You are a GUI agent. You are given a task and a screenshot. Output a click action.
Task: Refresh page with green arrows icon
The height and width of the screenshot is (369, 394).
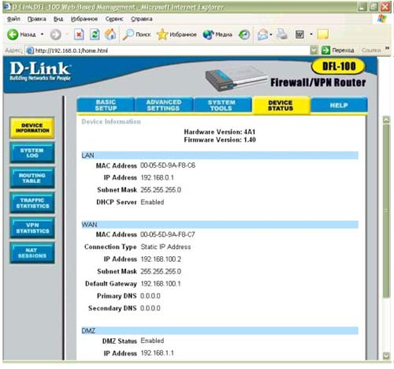tap(95, 34)
